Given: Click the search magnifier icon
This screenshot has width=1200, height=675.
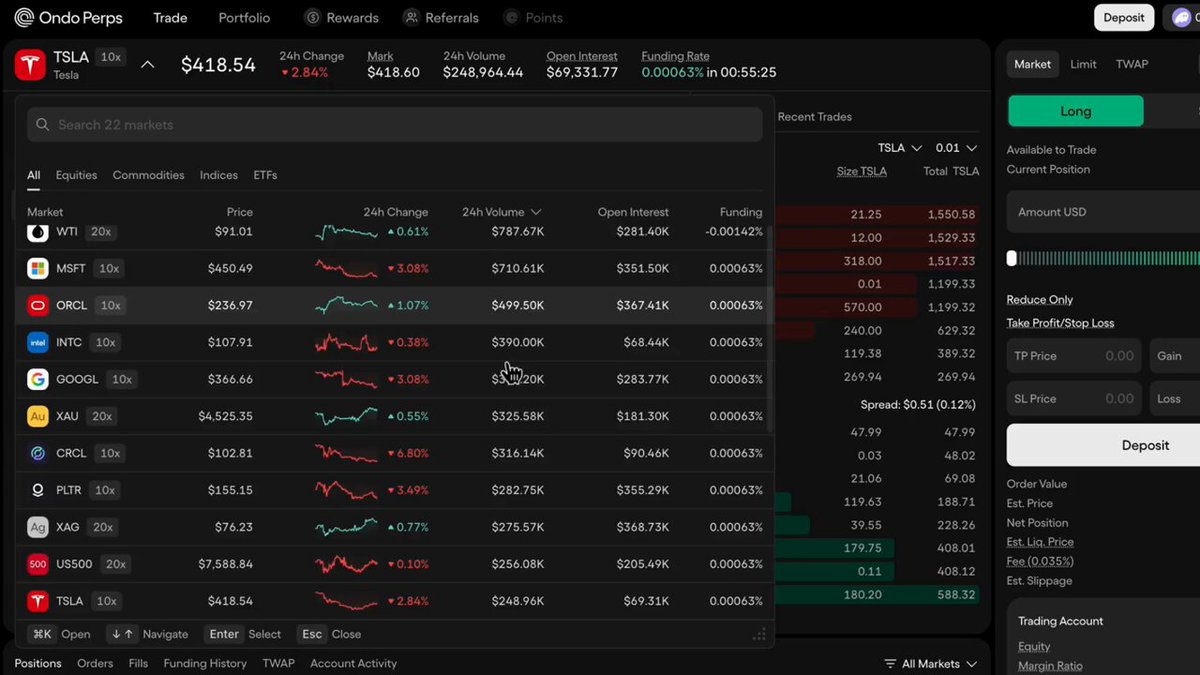Looking at the screenshot, I should 43,125.
